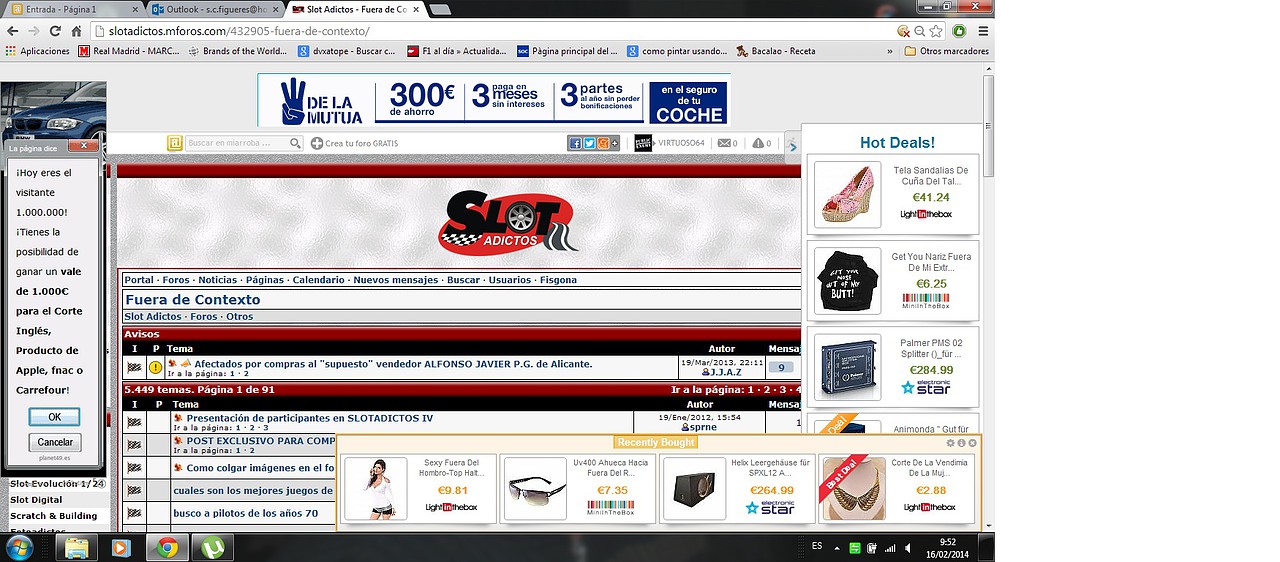Image resolution: width=1280 pixels, height=562 pixels.
Task: Open the Recently Bought ad settings gear
Action: [951, 442]
